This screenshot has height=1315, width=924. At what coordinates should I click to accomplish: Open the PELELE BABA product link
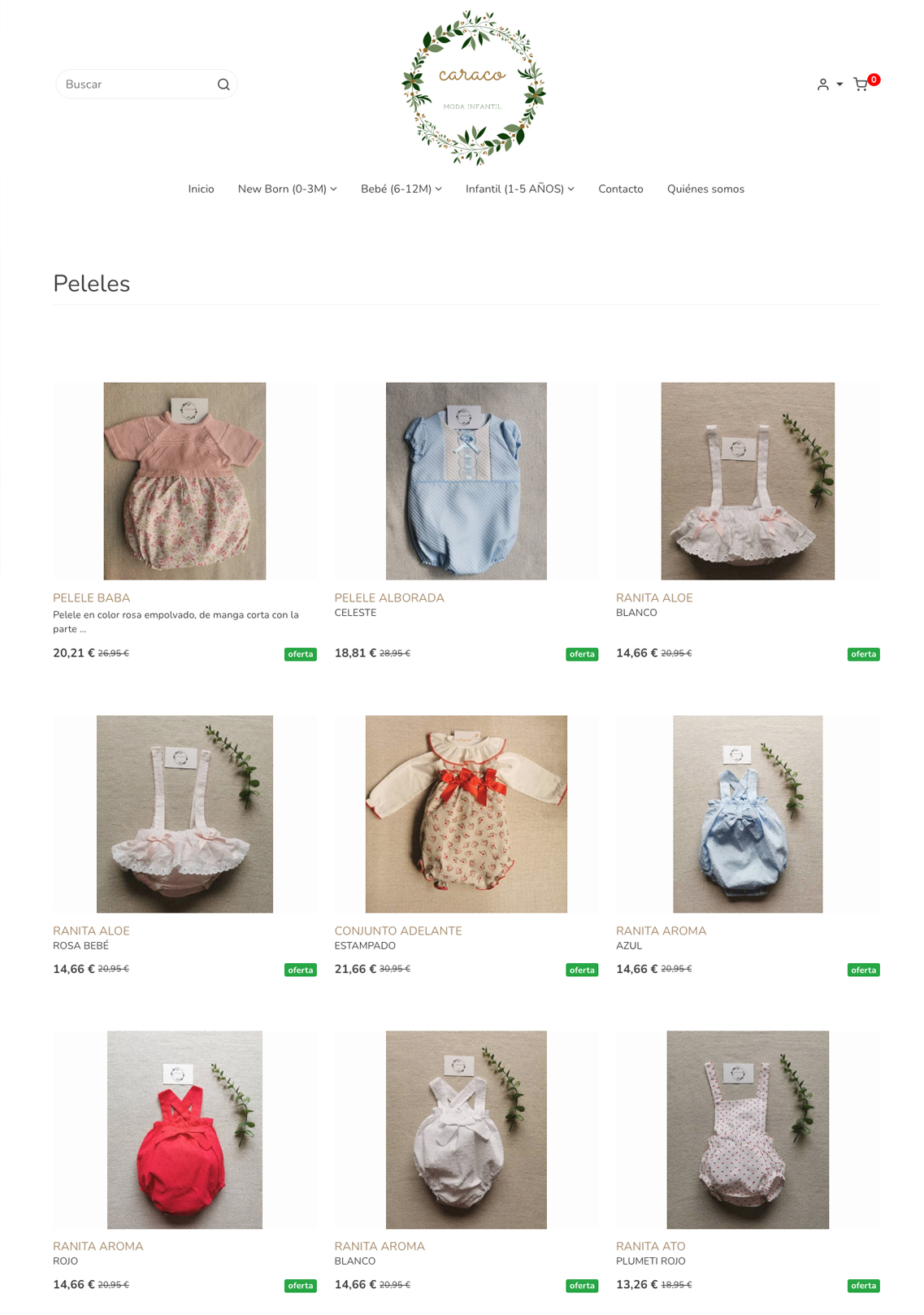click(91, 597)
